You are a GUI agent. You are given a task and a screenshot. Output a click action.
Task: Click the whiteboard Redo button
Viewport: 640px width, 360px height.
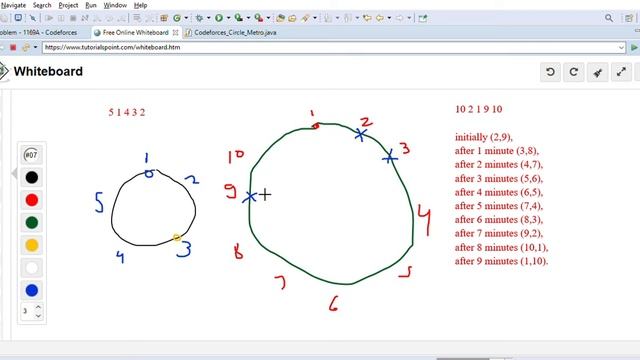click(x=573, y=72)
